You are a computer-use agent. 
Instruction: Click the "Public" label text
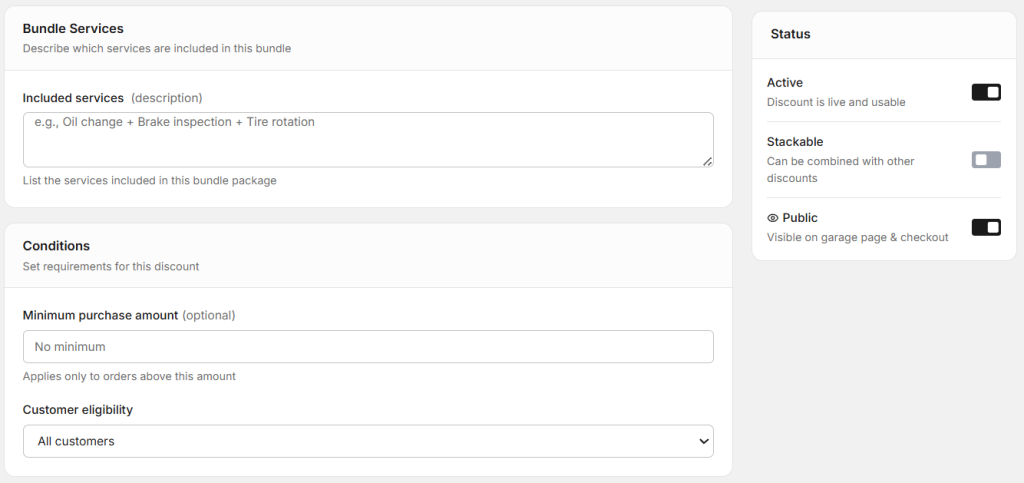pos(800,218)
